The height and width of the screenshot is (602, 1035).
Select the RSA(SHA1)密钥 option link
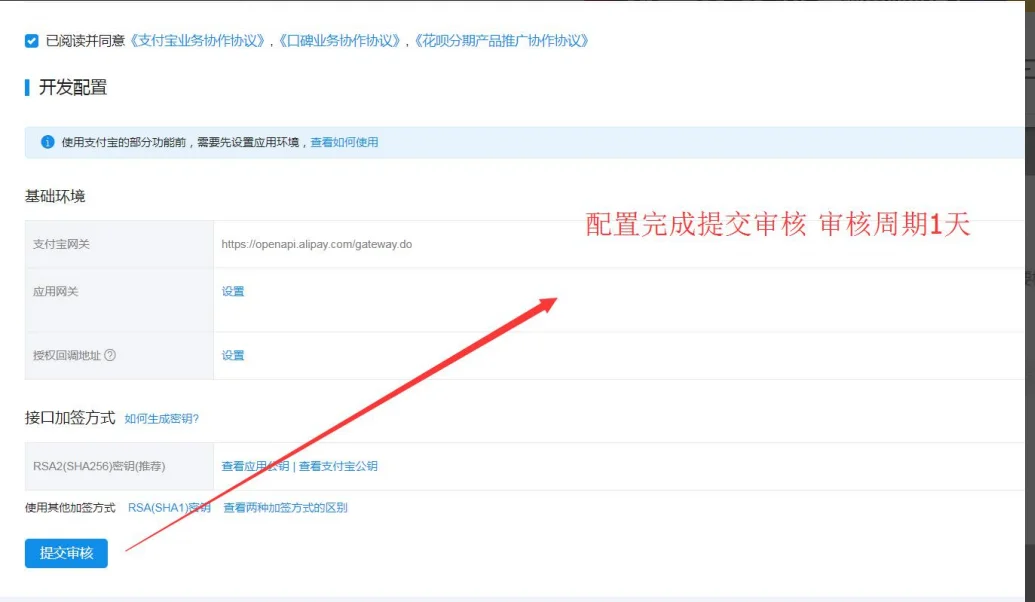click(170, 508)
